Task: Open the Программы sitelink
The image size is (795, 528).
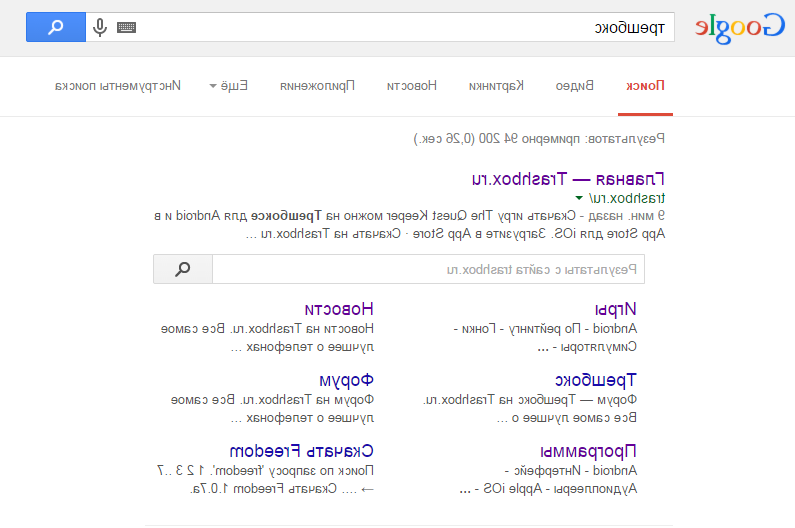Action: click(588, 451)
